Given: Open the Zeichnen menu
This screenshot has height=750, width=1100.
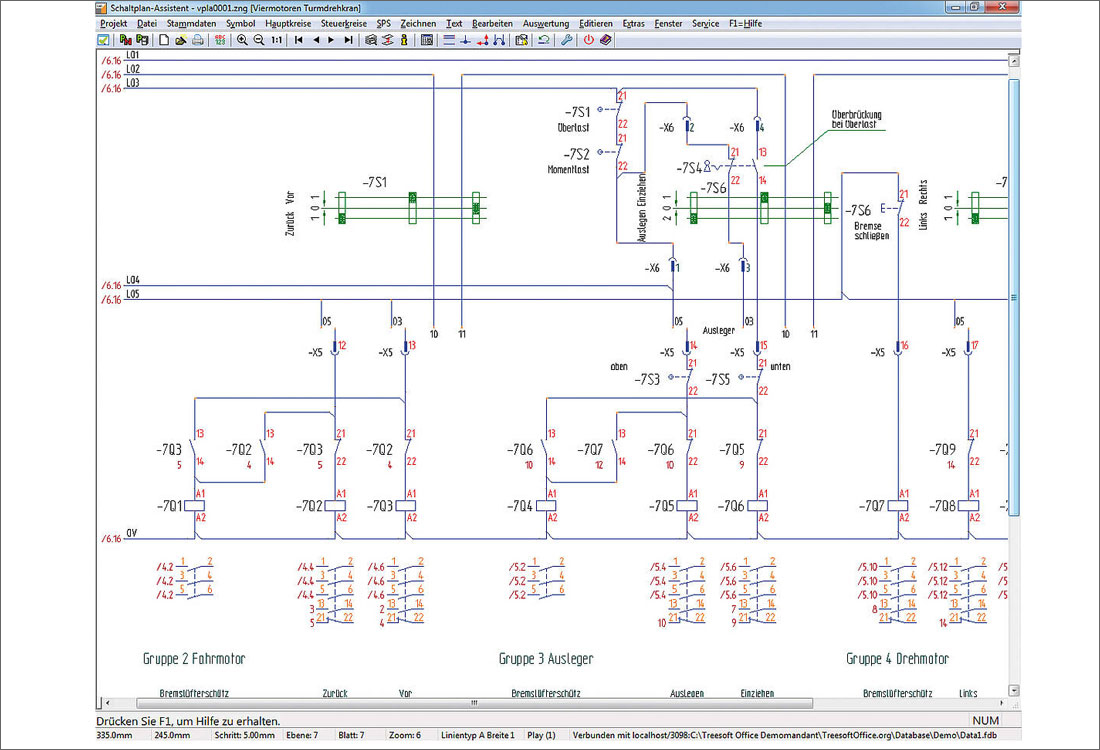Looking at the screenshot, I should click(x=418, y=24).
